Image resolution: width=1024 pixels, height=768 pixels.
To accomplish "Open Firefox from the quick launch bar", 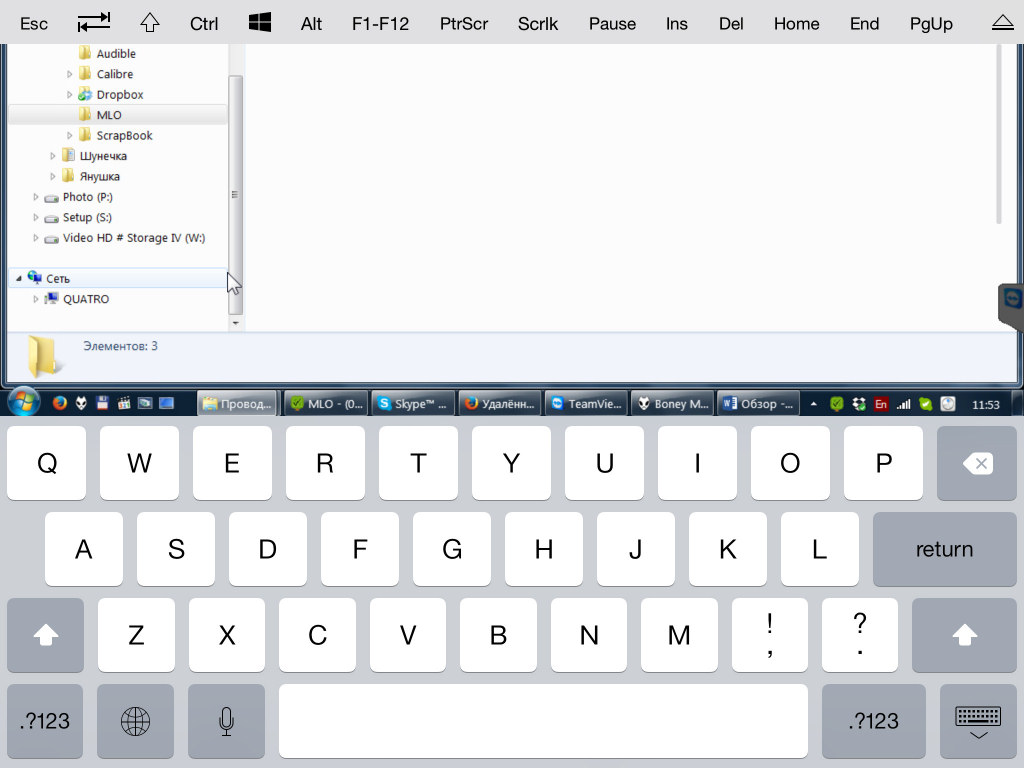I will tap(60, 404).
